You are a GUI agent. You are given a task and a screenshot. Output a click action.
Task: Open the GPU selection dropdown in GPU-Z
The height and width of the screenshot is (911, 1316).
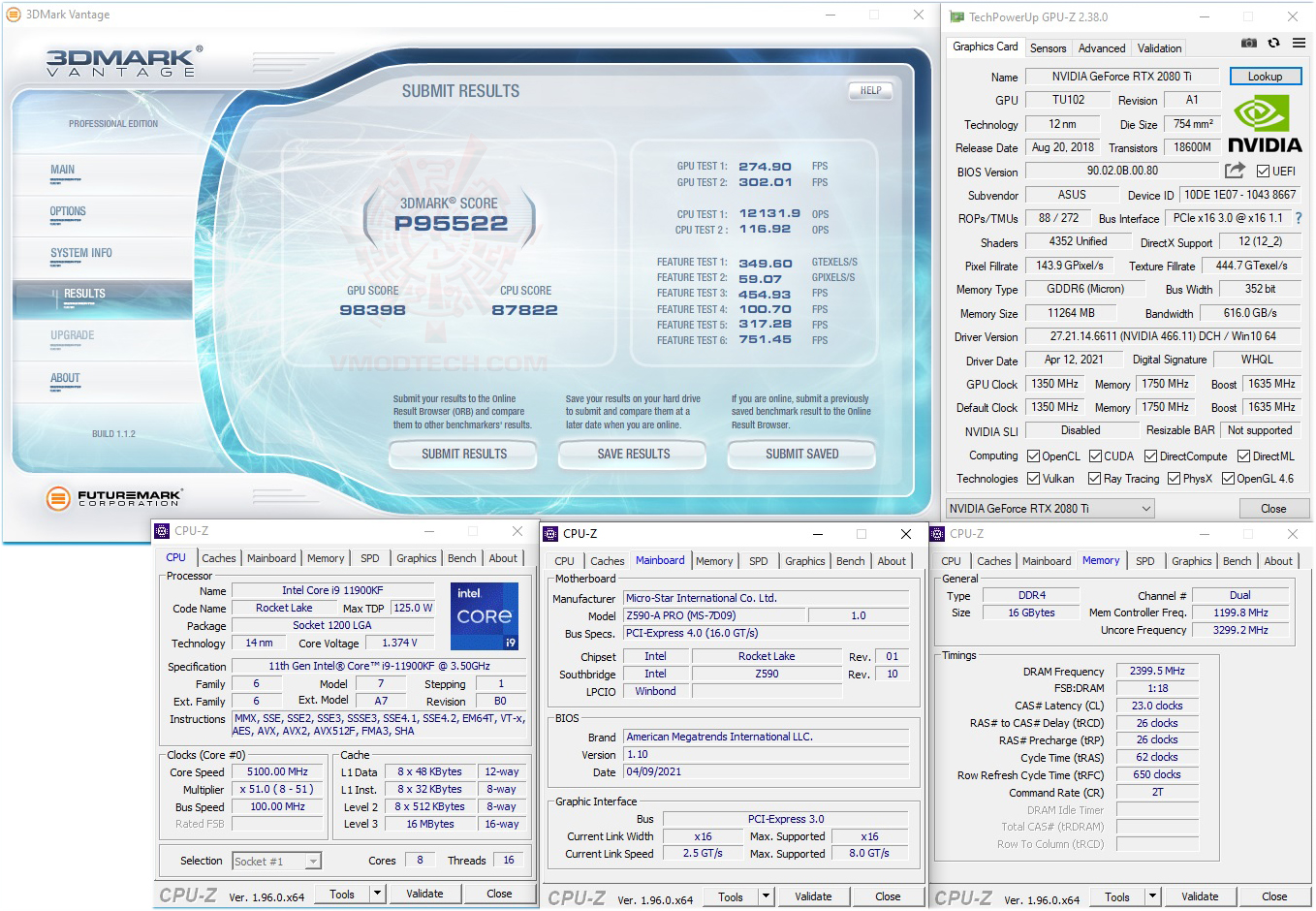pos(1050,509)
